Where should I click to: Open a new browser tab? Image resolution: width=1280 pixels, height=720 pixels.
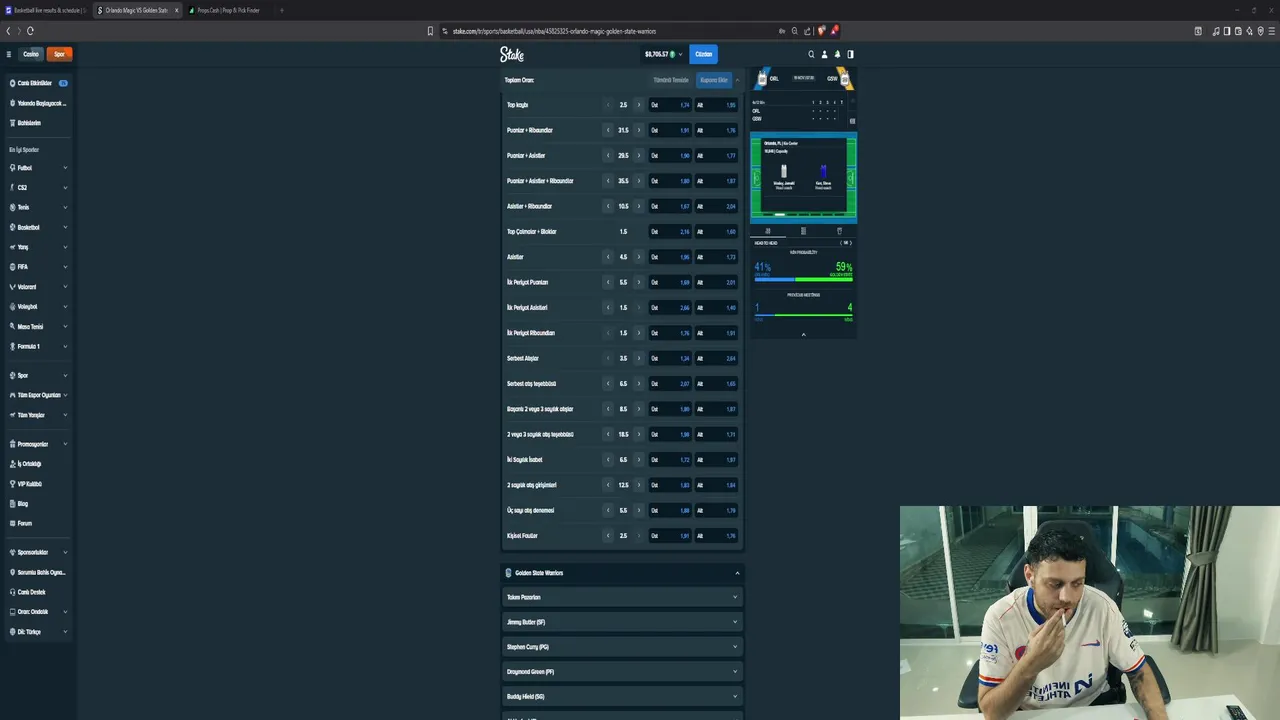281,10
